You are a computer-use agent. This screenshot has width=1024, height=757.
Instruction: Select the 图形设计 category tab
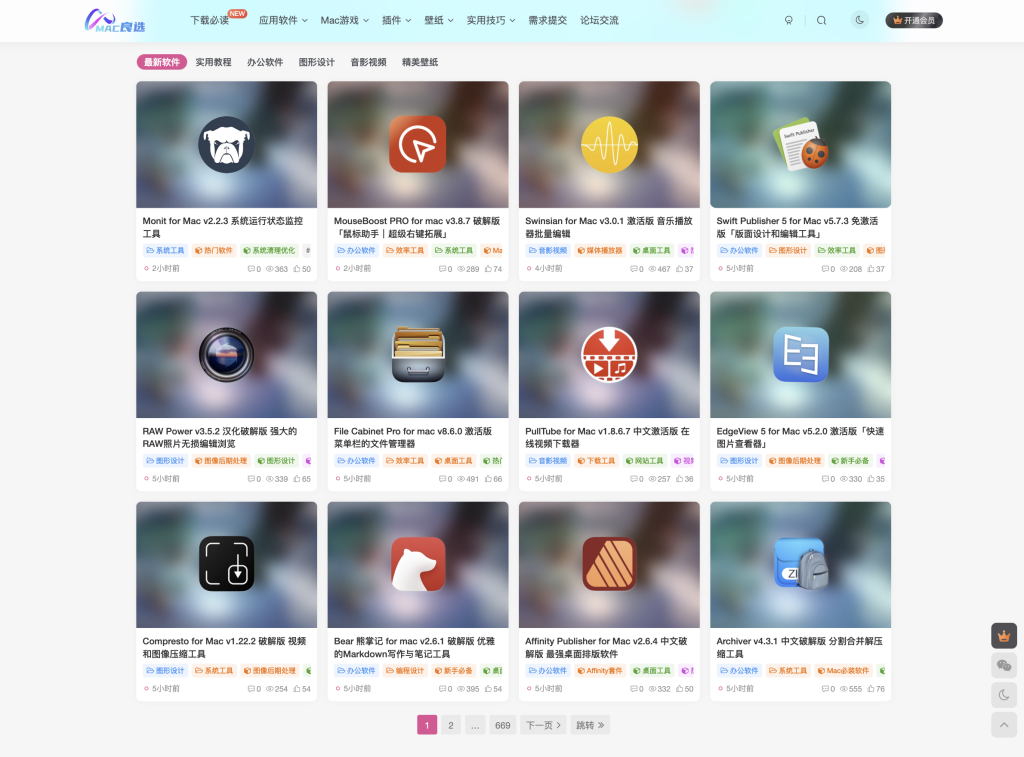[316, 62]
